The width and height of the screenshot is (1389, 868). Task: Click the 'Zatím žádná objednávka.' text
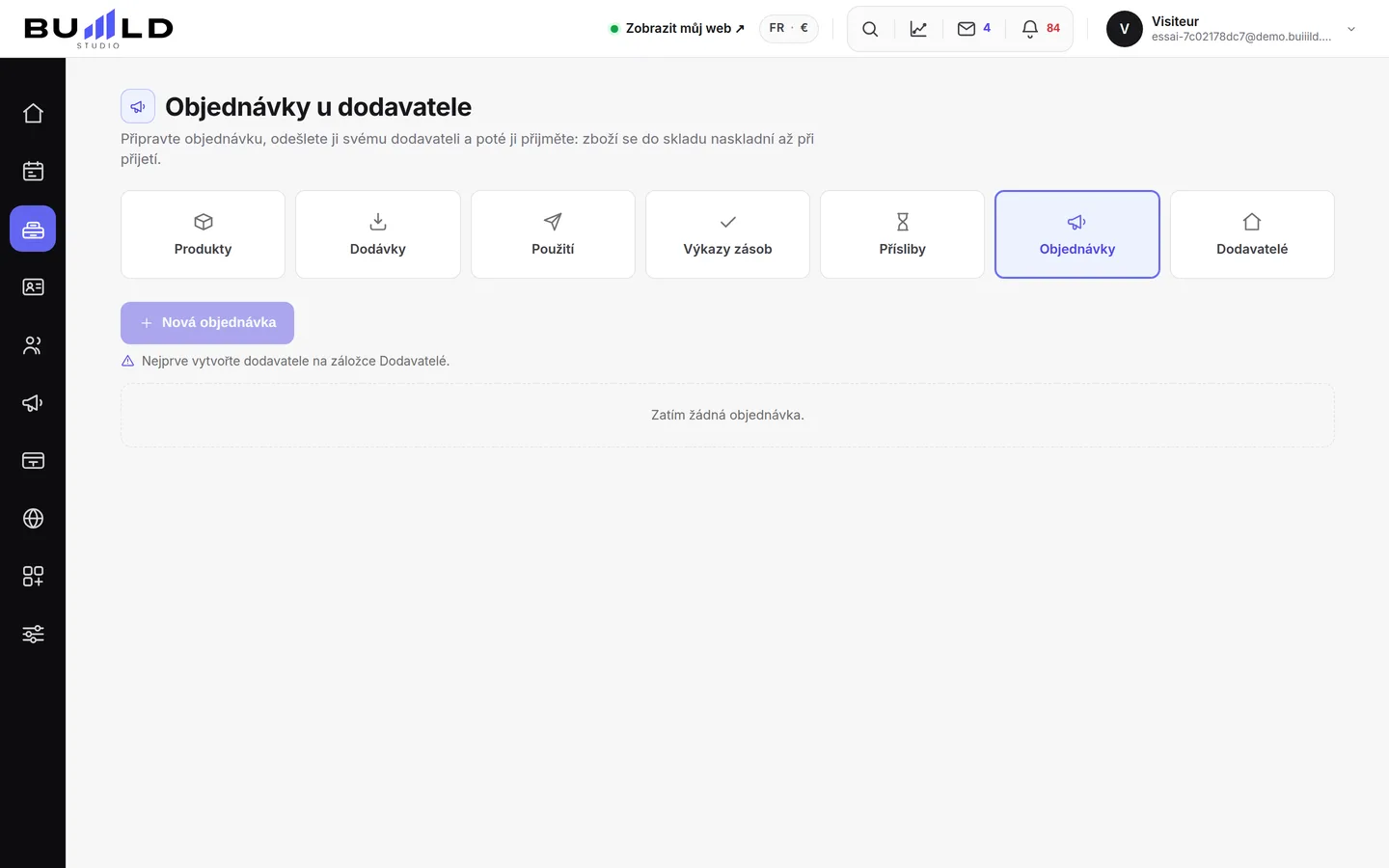[727, 415]
